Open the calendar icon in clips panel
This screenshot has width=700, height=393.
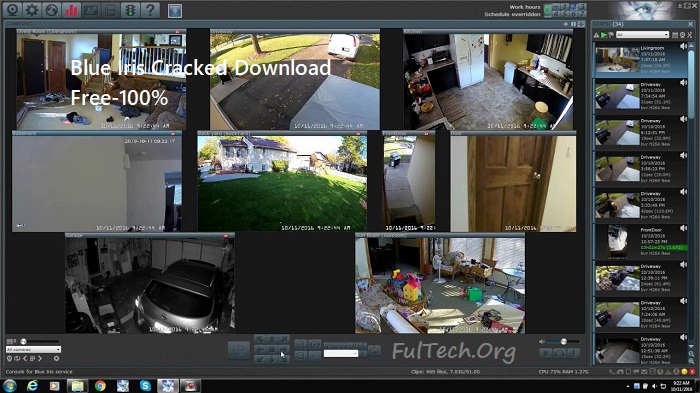pyautogui.click(x=675, y=35)
